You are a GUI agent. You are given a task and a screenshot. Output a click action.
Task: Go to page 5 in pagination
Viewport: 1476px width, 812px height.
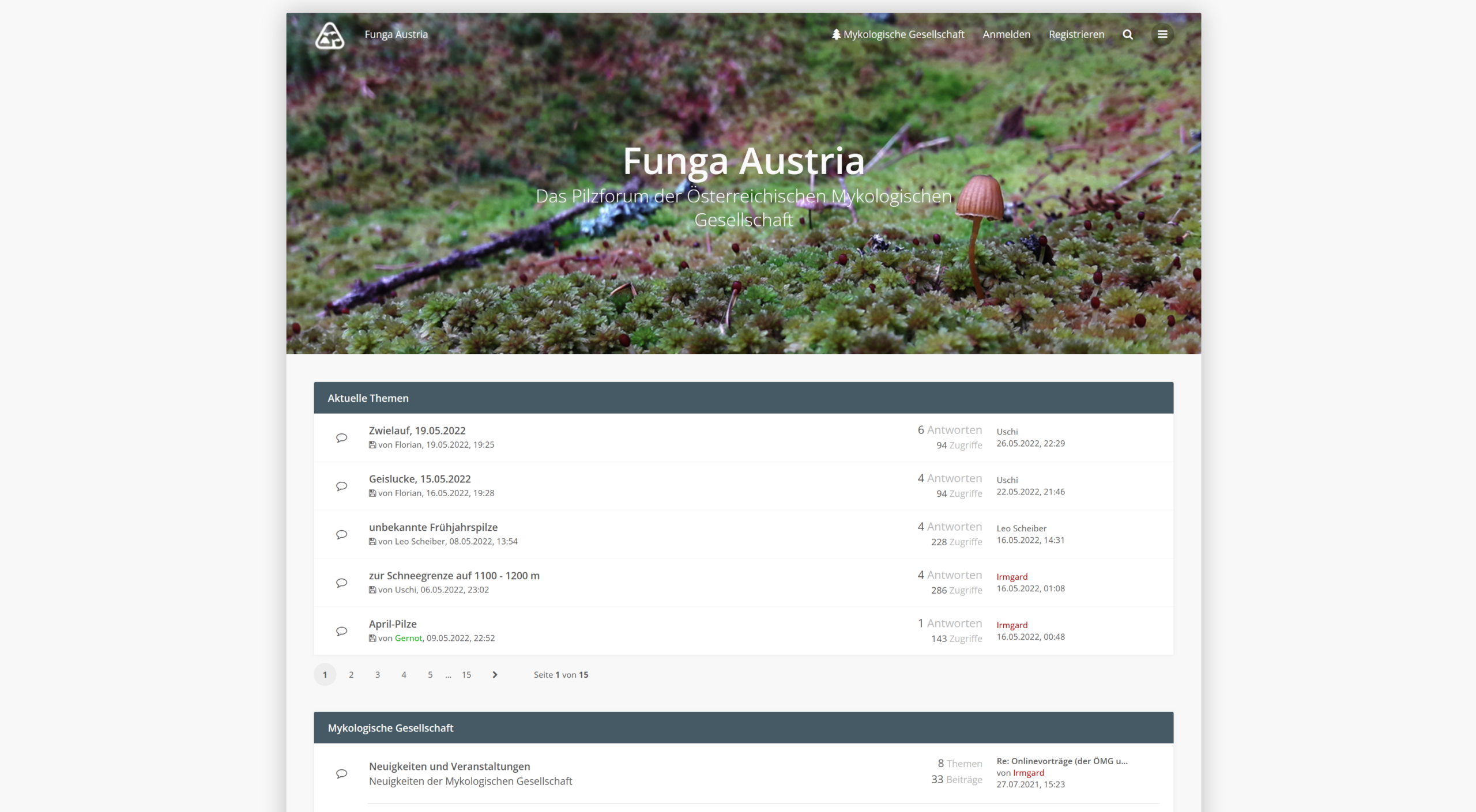[x=430, y=675]
